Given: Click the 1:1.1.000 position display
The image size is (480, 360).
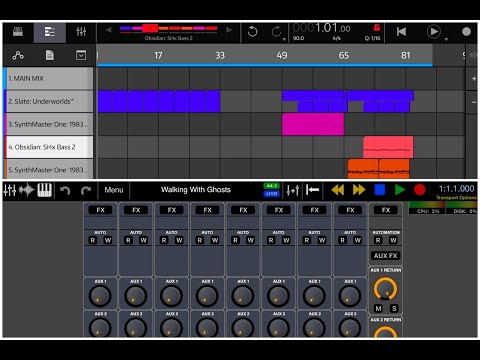Looking at the screenshot, I should [456, 189].
